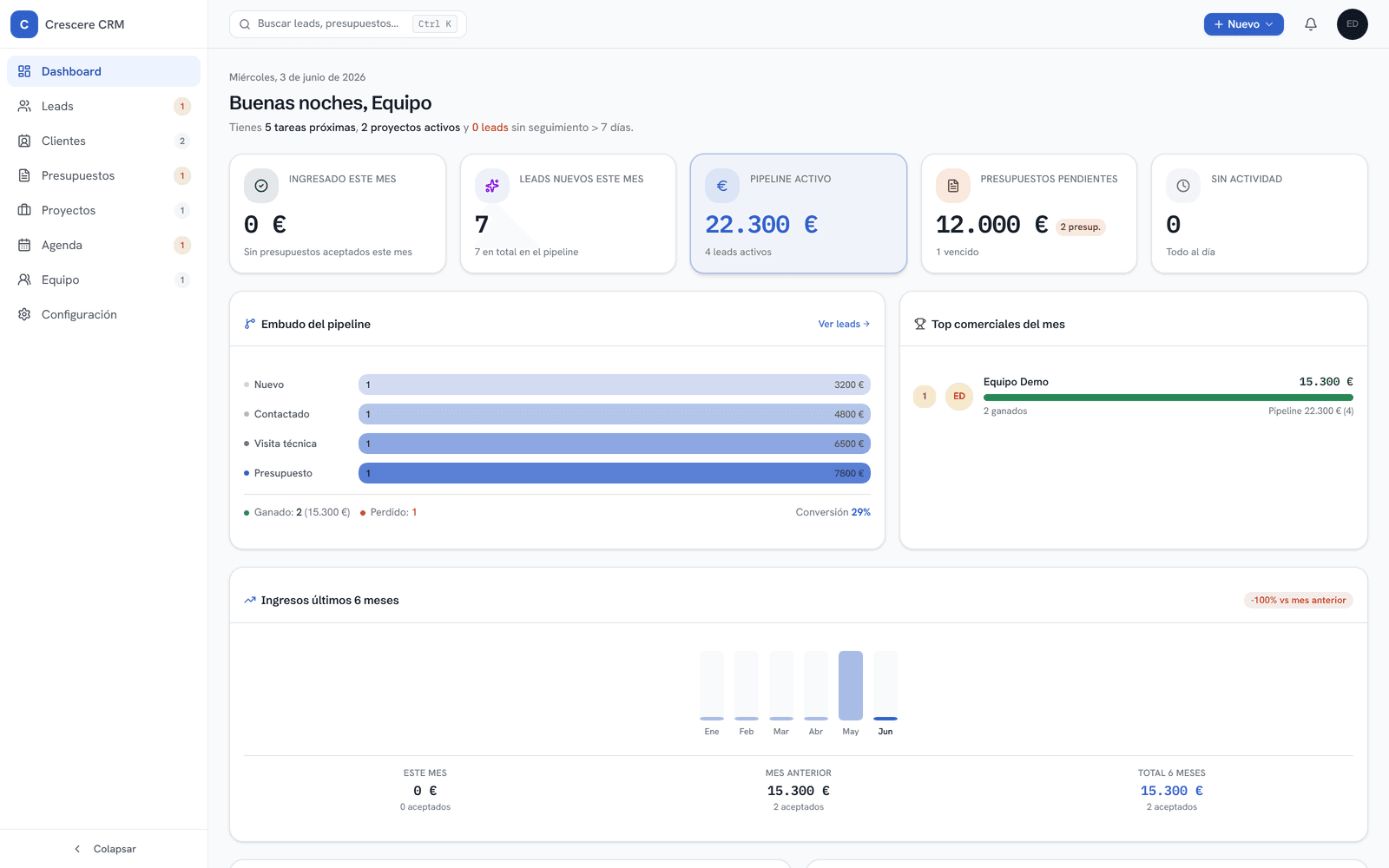Click the Presupuestos pendientes document icon

953,186
